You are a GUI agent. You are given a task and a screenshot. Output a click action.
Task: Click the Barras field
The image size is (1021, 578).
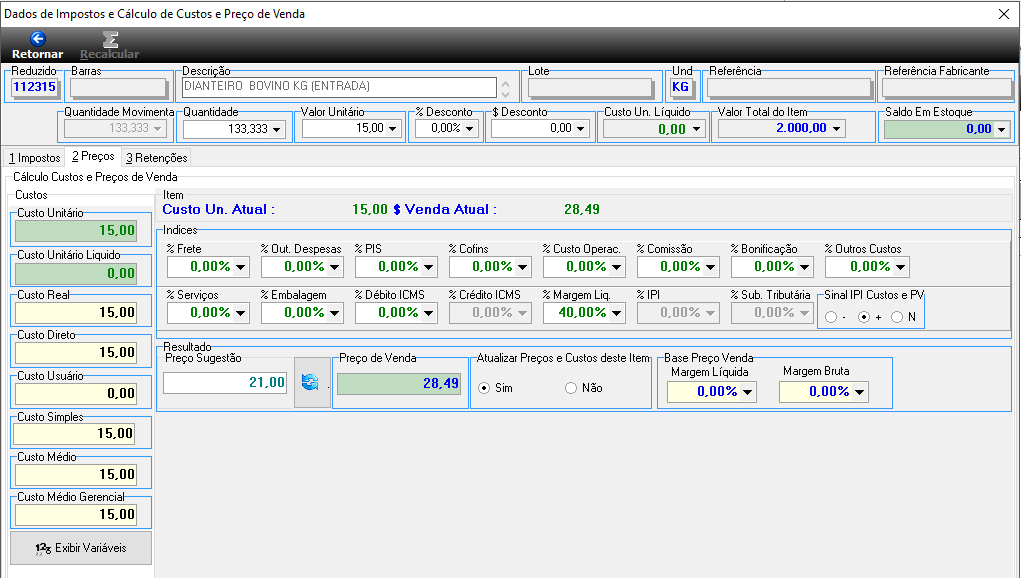(x=119, y=87)
